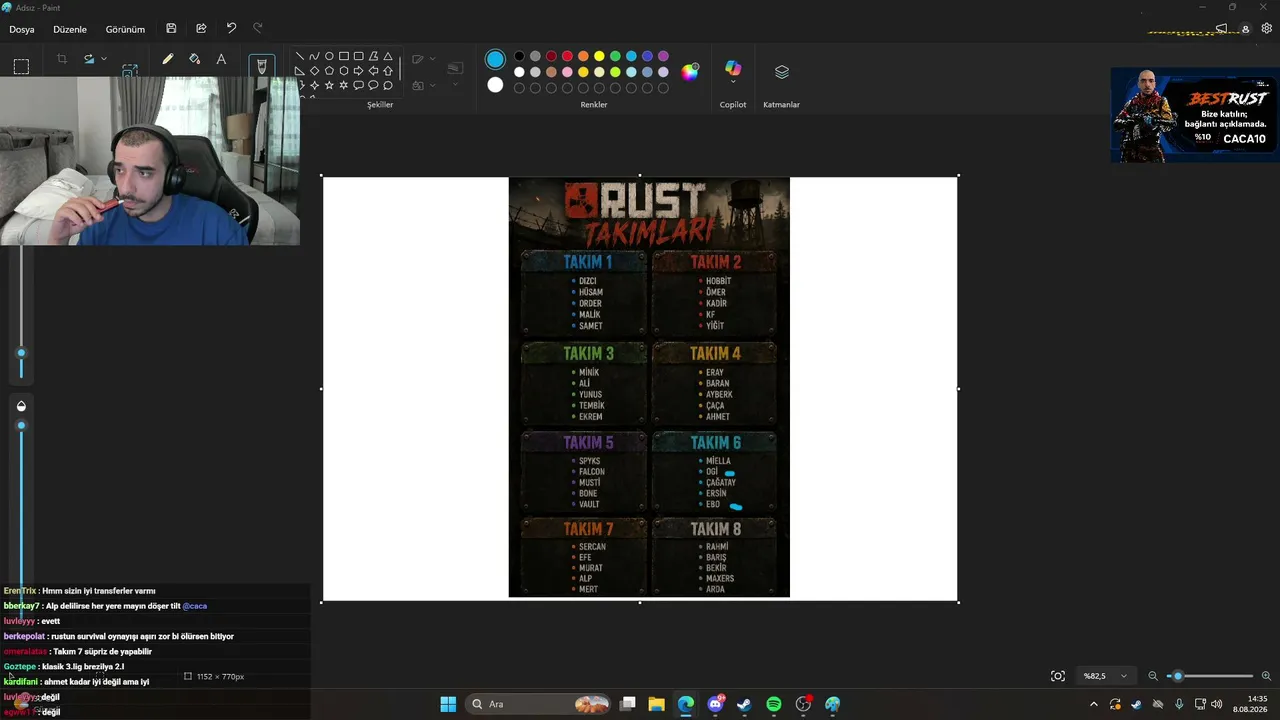
Task: Open the Görünüm menu
Action: (x=125, y=29)
